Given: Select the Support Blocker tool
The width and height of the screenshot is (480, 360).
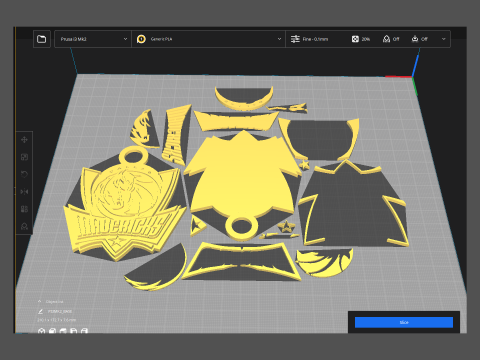Looking at the screenshot, I should [x=24, y=226].
